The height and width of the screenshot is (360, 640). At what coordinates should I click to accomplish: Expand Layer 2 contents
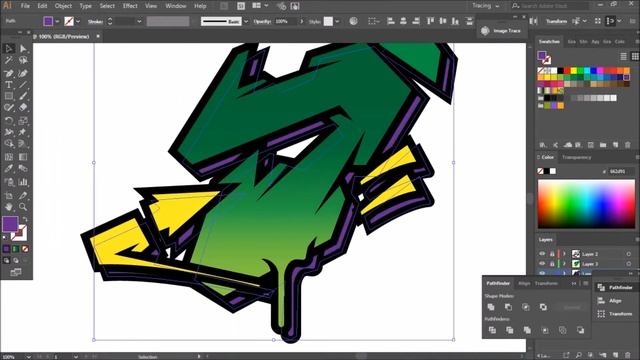coord(564,254)
